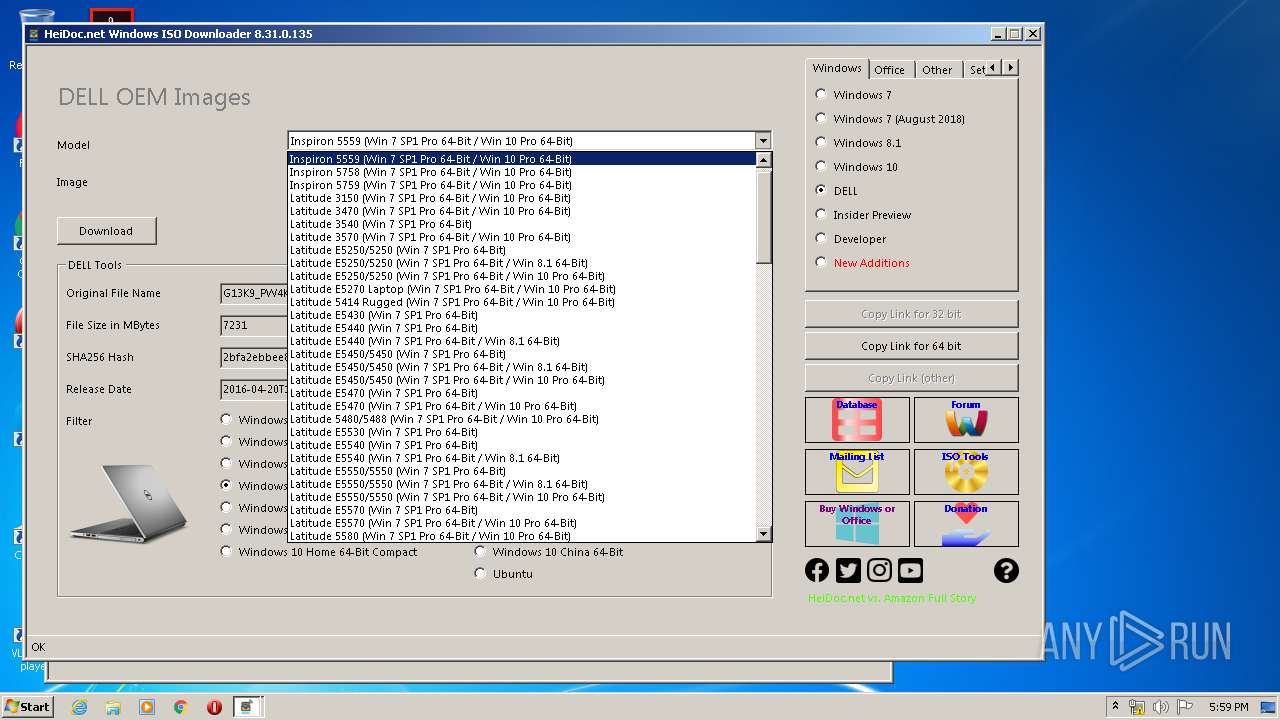
Task: Click the Start button
Action: point(28,707)
